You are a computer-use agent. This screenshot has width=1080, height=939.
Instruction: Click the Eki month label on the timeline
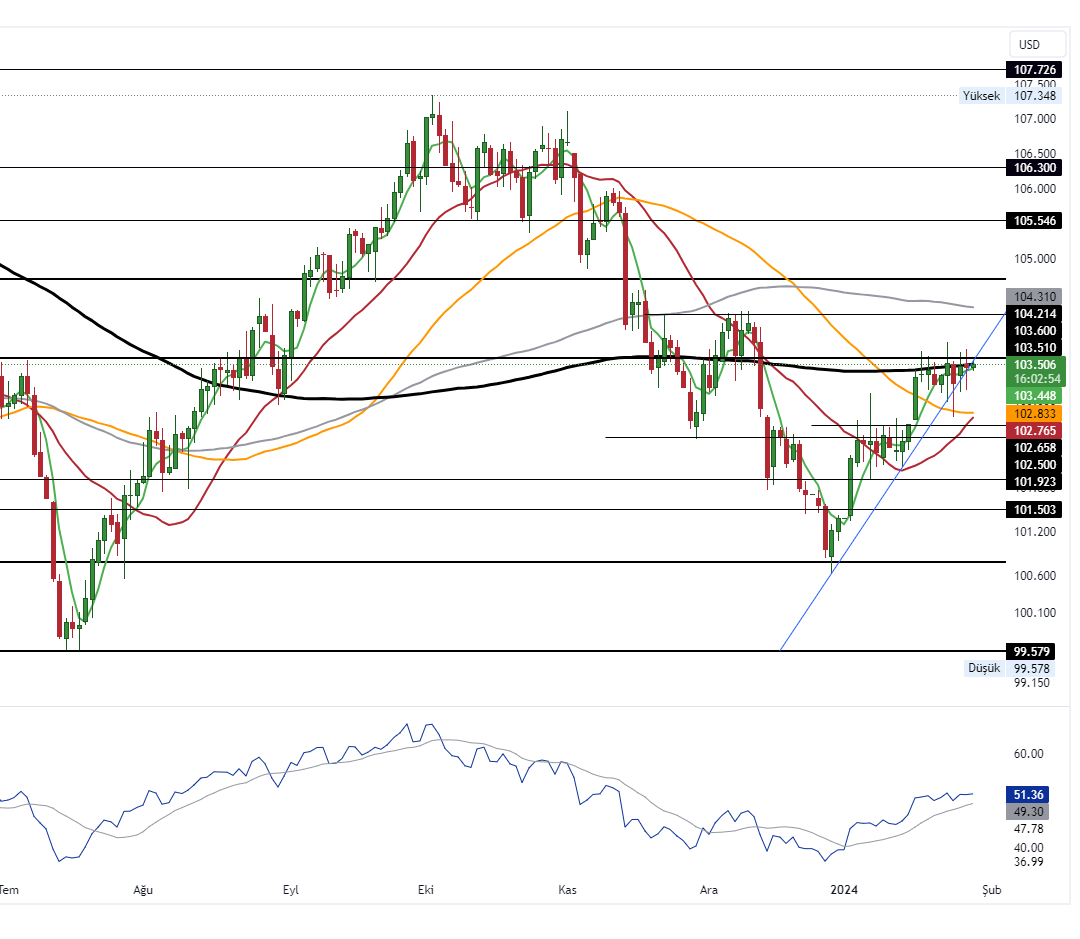[x=427, y=888]
